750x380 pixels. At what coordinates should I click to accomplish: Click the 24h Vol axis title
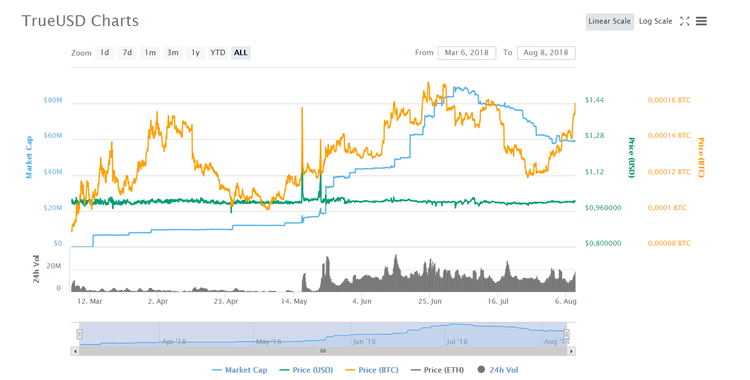click(36, 269)
